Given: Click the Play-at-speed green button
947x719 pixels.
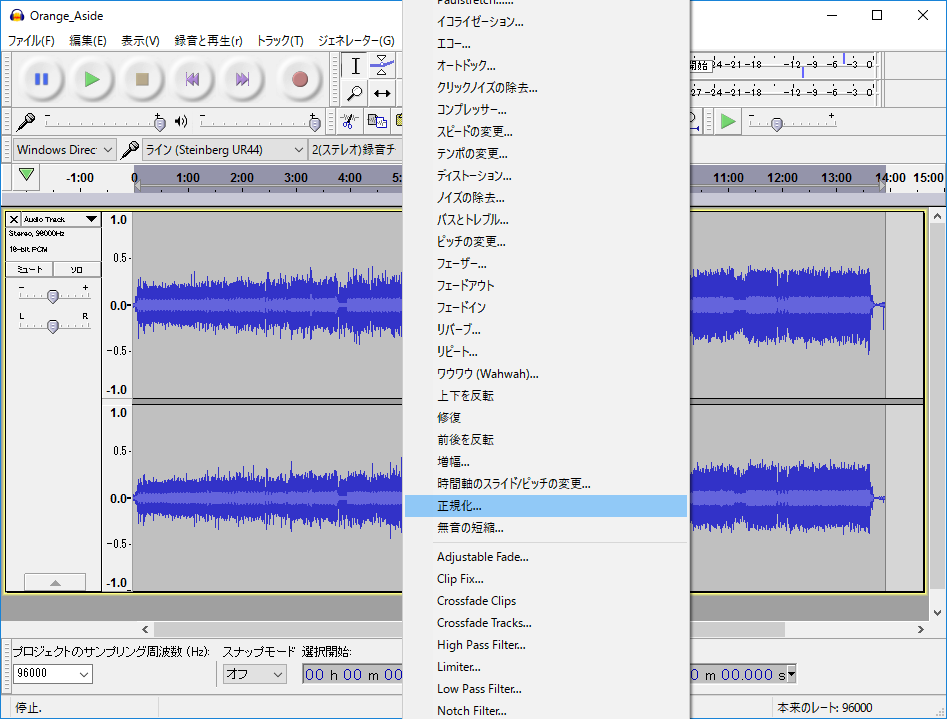Looking at the screenshot, I should pos(728,121).
